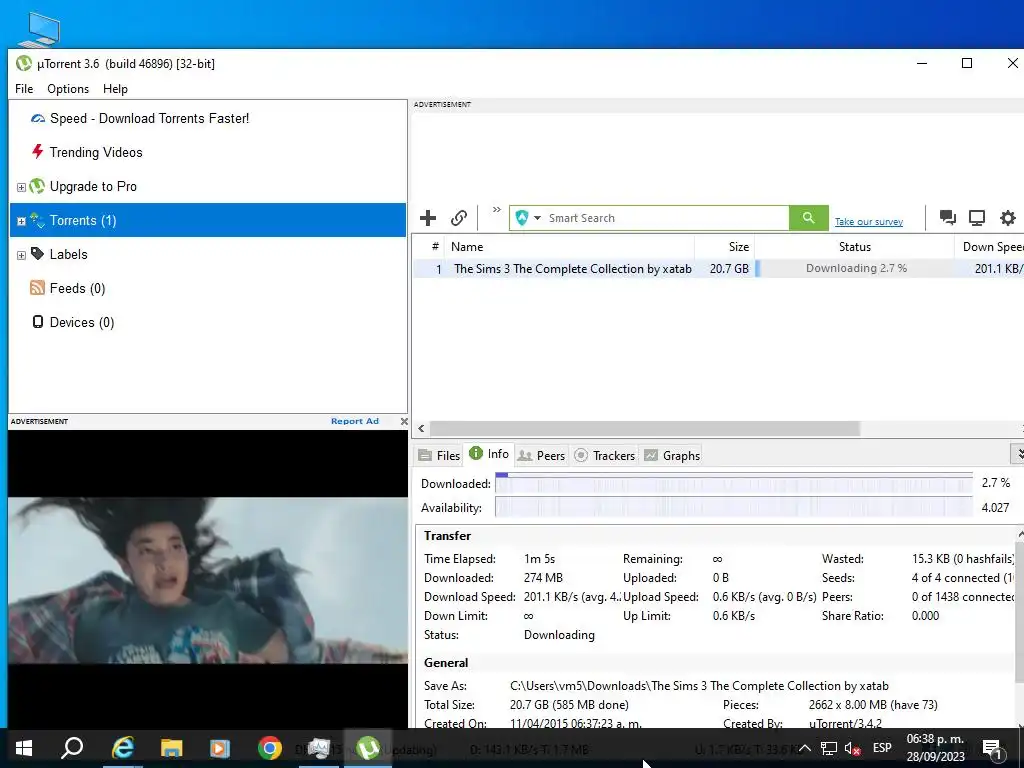Switch to the Info tab
The image size is (1024, 768).
[489, 454]
